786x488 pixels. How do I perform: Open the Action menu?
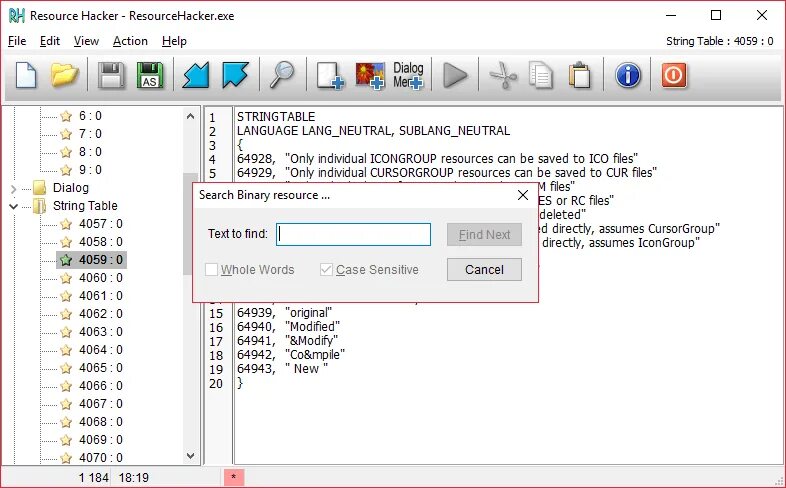pyautogui.click(x=130, y=41)
